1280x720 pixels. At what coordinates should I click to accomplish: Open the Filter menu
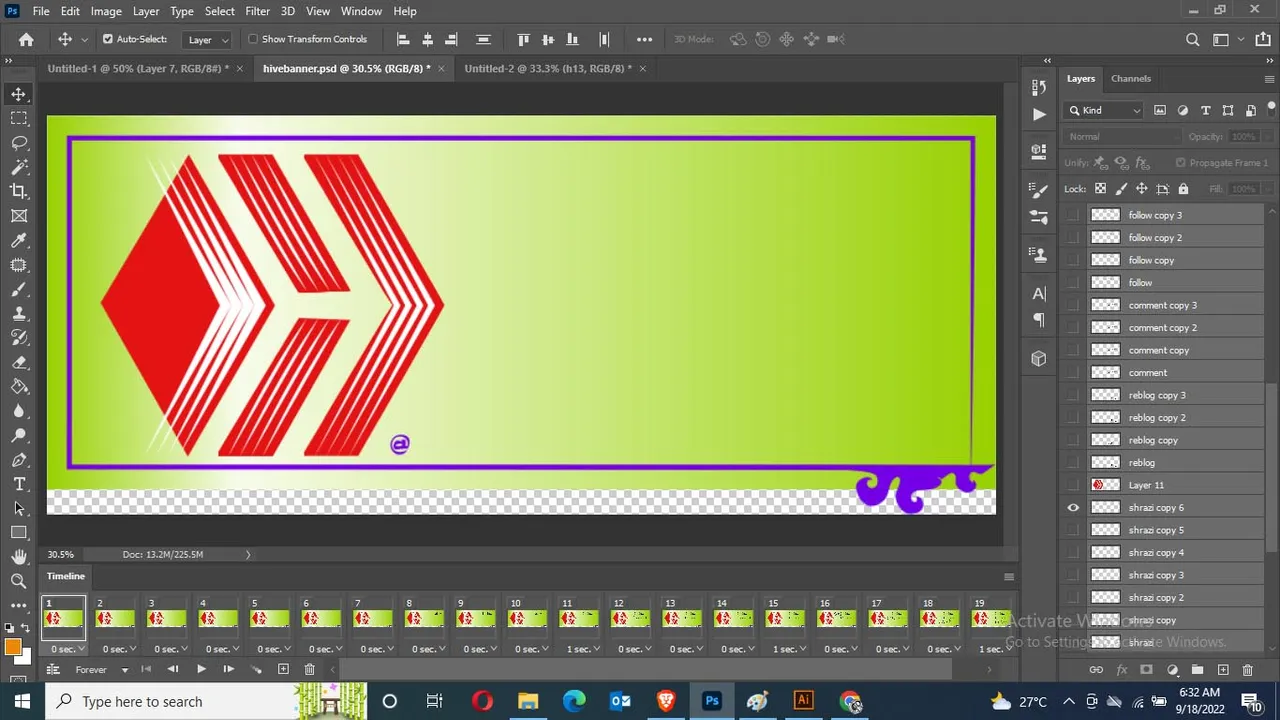(x=257, y=11)
